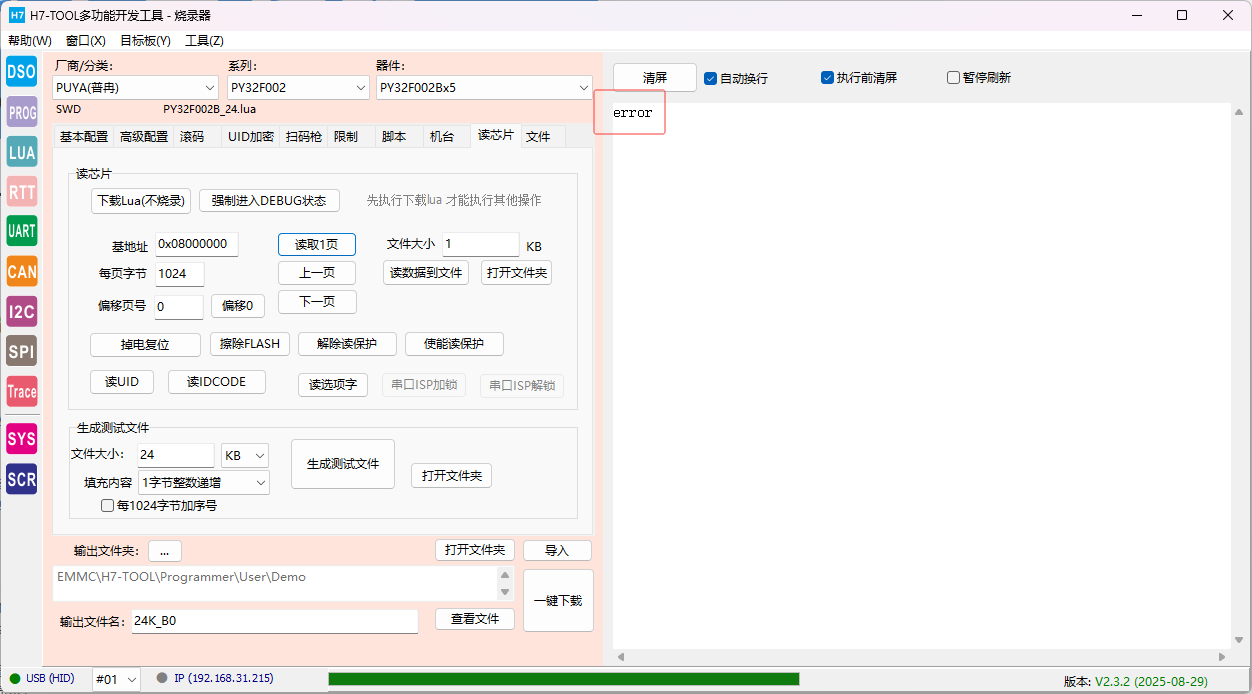Open the DSO oscilloscope sidebar icon
This screenshot has width=1252, height=694.
point(21,71)
